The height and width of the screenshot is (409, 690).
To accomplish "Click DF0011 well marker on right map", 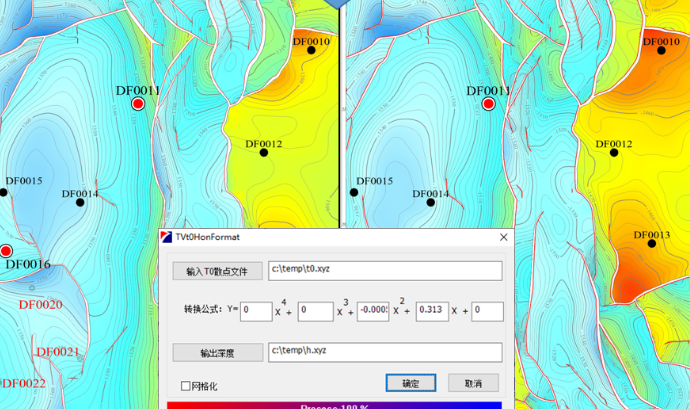I will pyautogui.click(x=489, y=104).
